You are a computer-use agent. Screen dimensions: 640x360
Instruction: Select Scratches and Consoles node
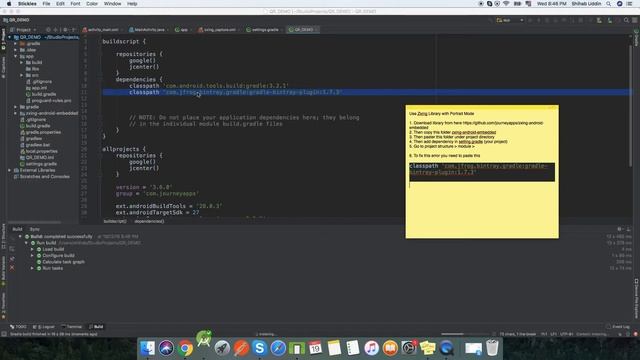pyautogui.click(x=42, y=177)
